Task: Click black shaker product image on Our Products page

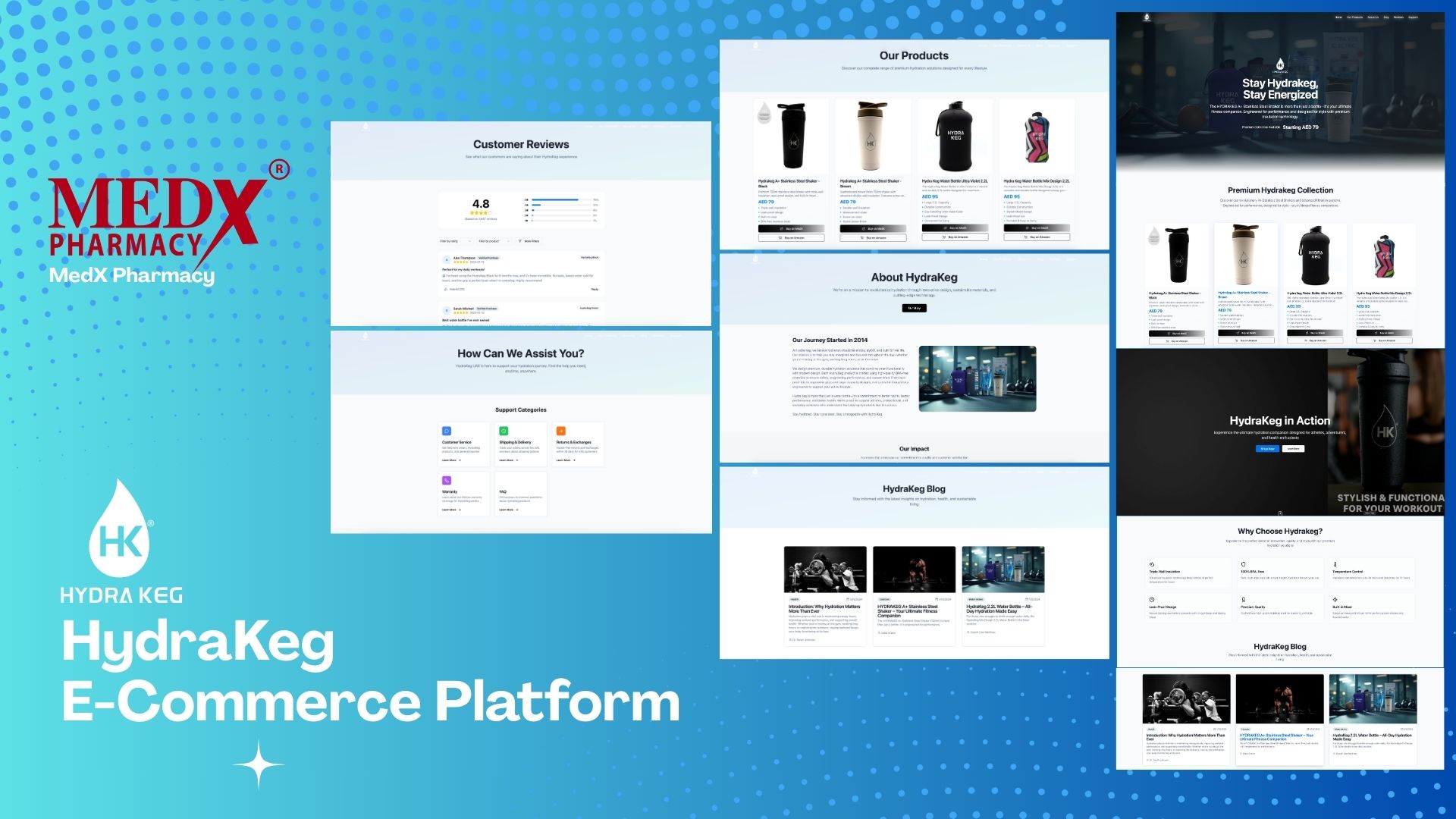Action: 791,136
